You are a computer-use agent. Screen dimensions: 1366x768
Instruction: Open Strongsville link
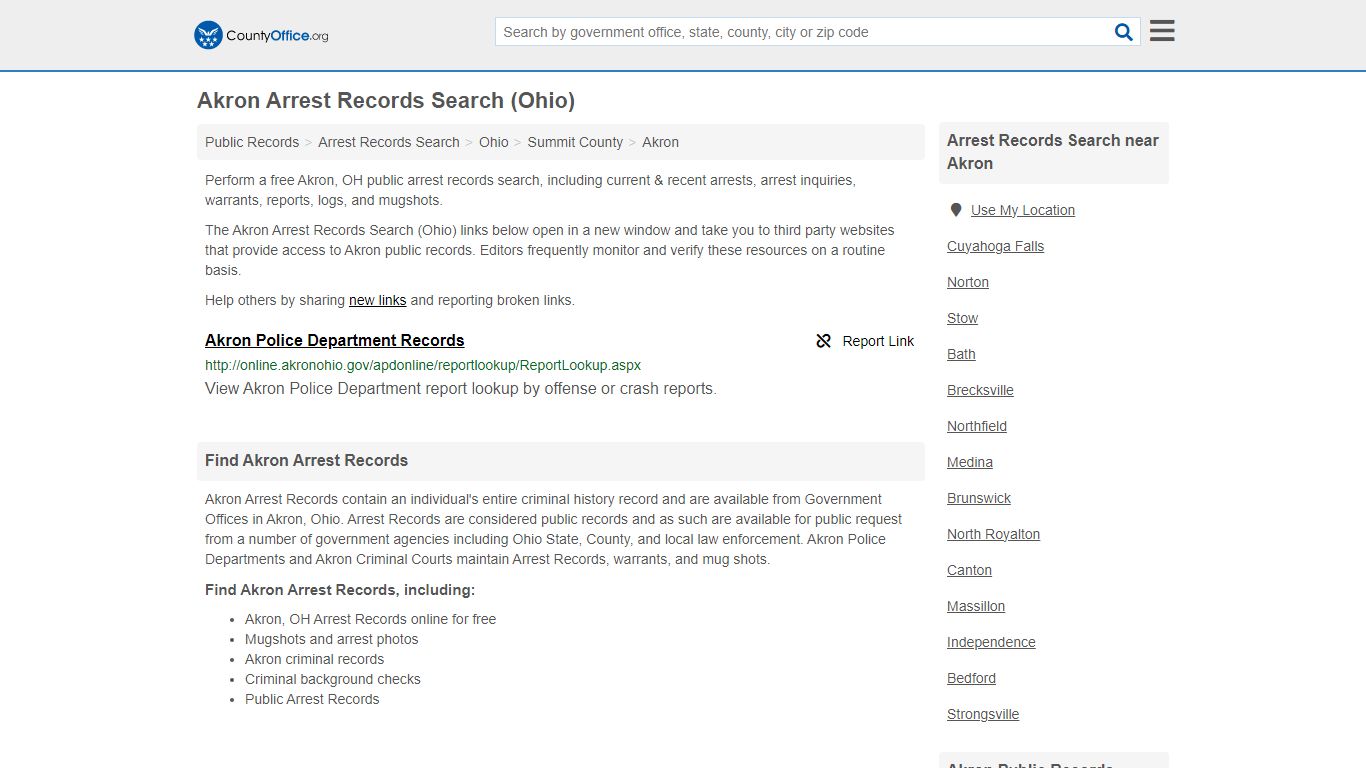point(983,714)
